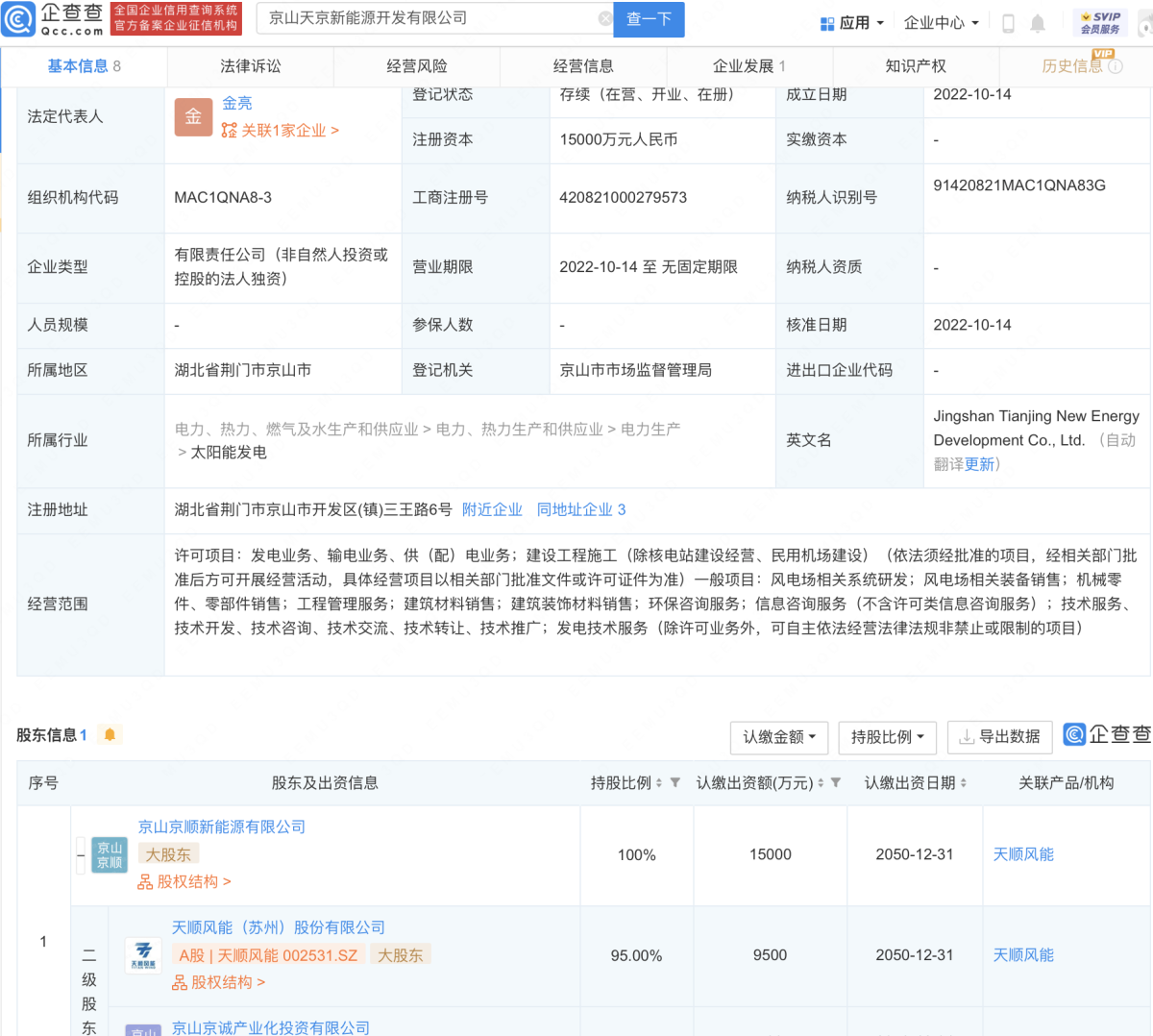Click 更新 translation link
This screenshot has height=1036, width=1153.
pyautogui.click(x=980, y=464)
